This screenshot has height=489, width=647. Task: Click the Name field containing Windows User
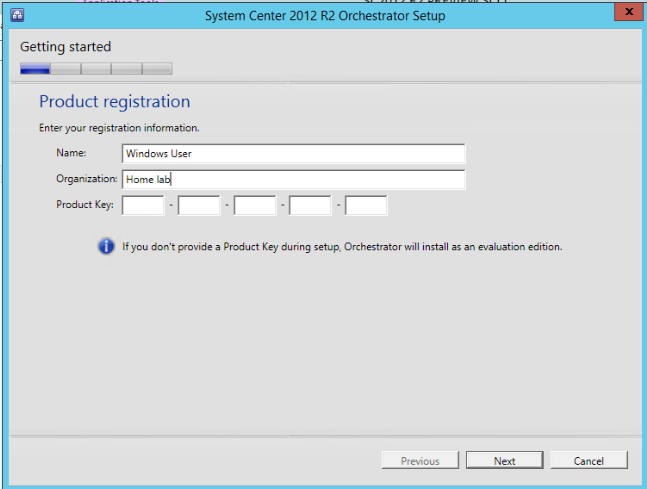pyautogui.click(x=293, y=154)
